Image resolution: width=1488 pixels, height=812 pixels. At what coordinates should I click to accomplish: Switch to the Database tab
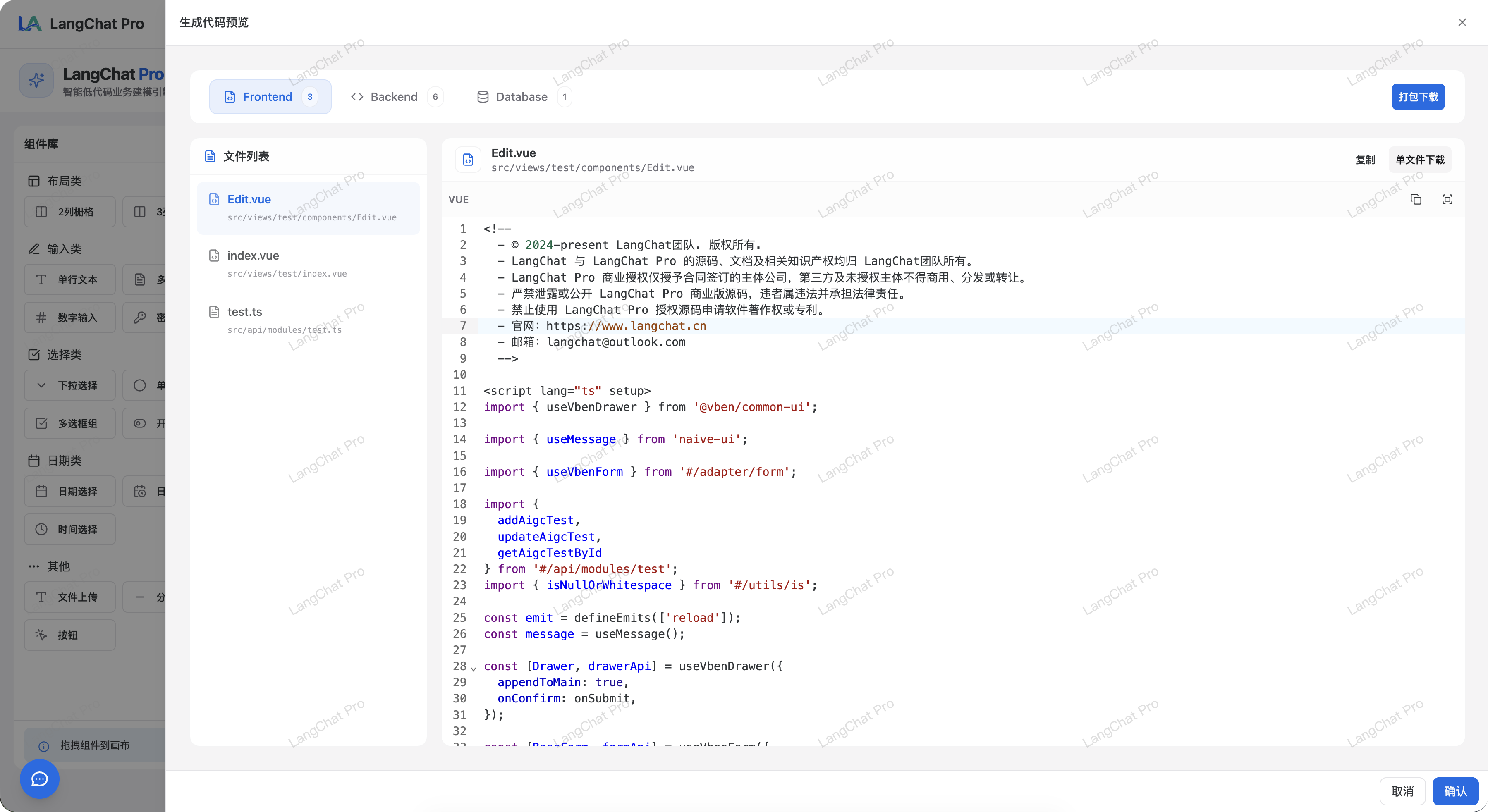click(522, 96)
